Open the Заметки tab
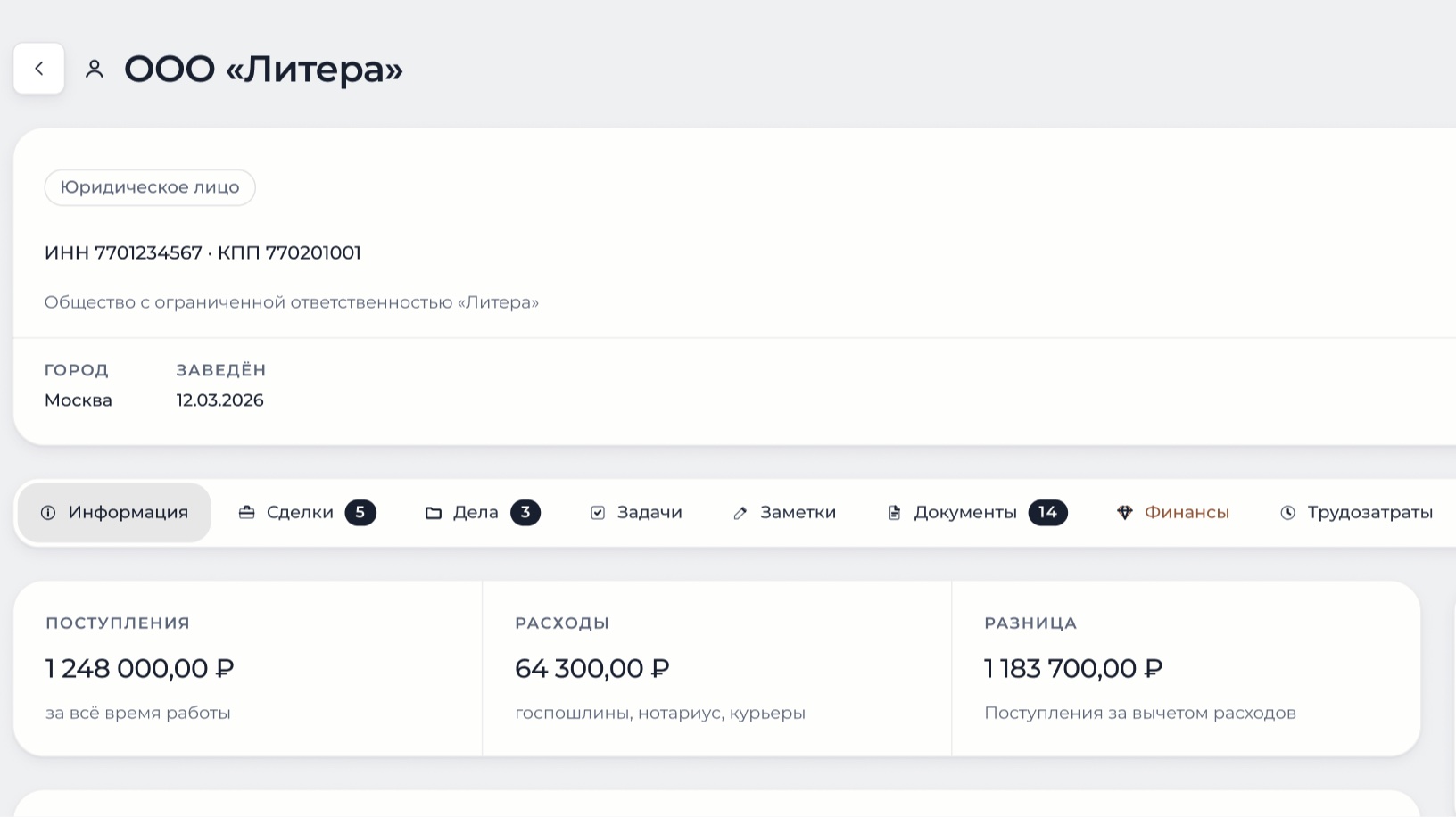 coord(784,513)
